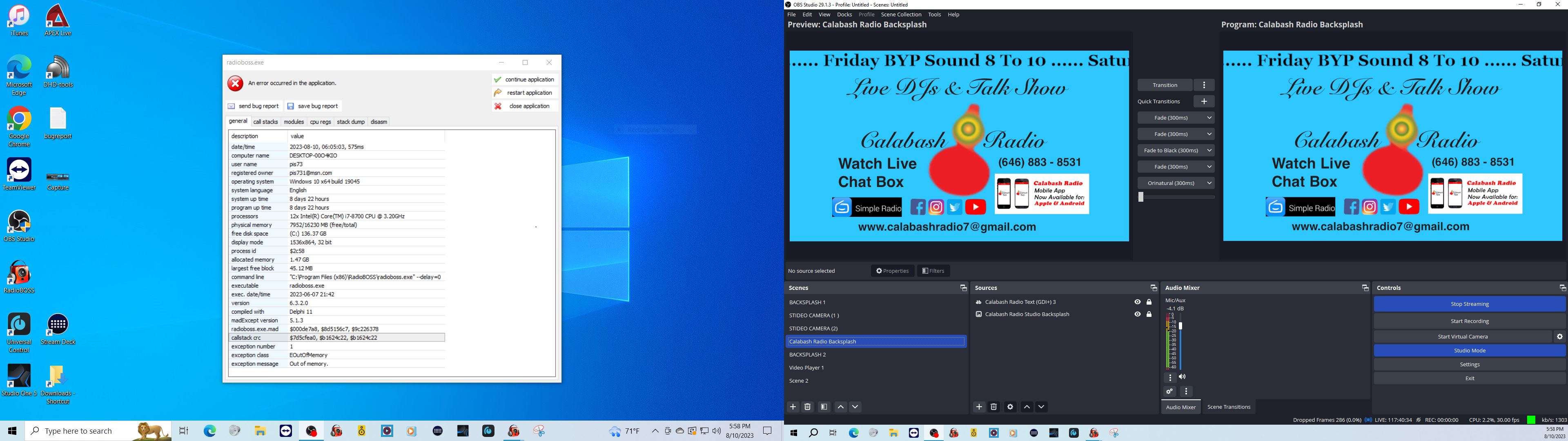Screen dimensions: 1568x441
Task: Open Docks menu in OBS
Action: click(844, 15)
